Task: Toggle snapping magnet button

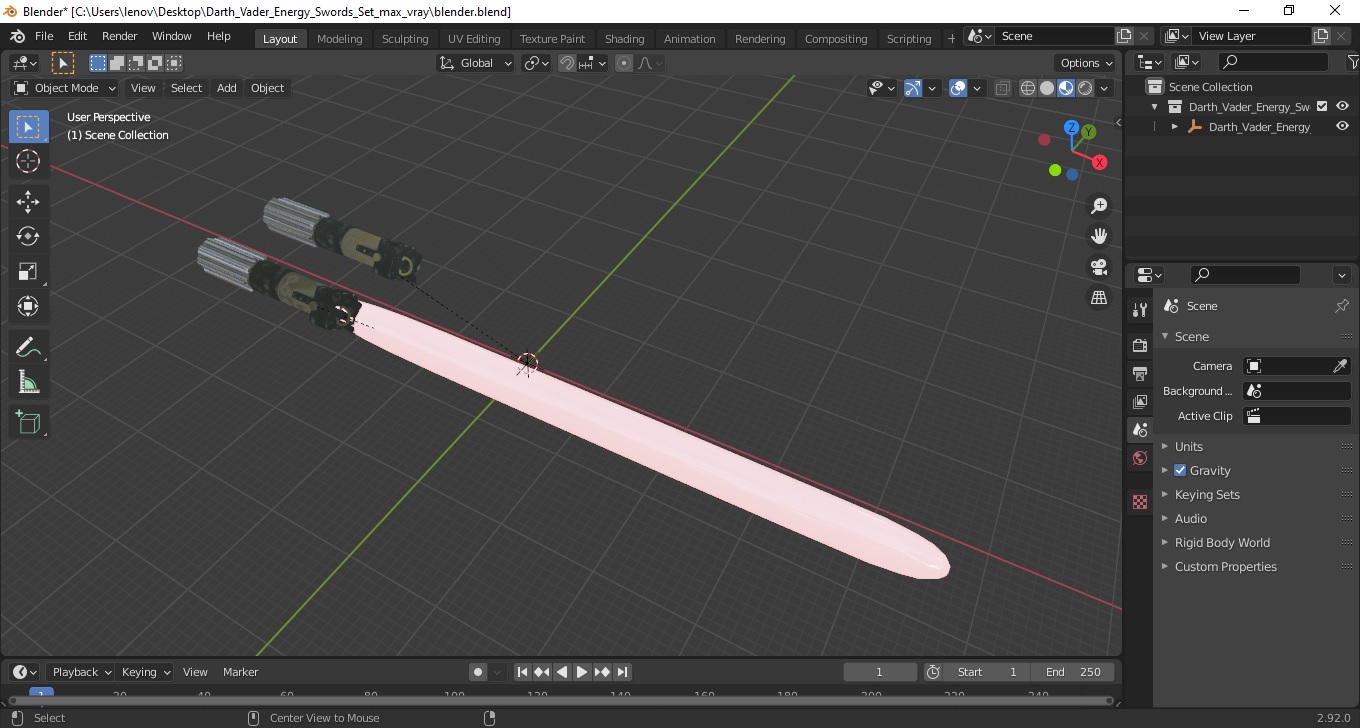Action: [x=567, y=63]
